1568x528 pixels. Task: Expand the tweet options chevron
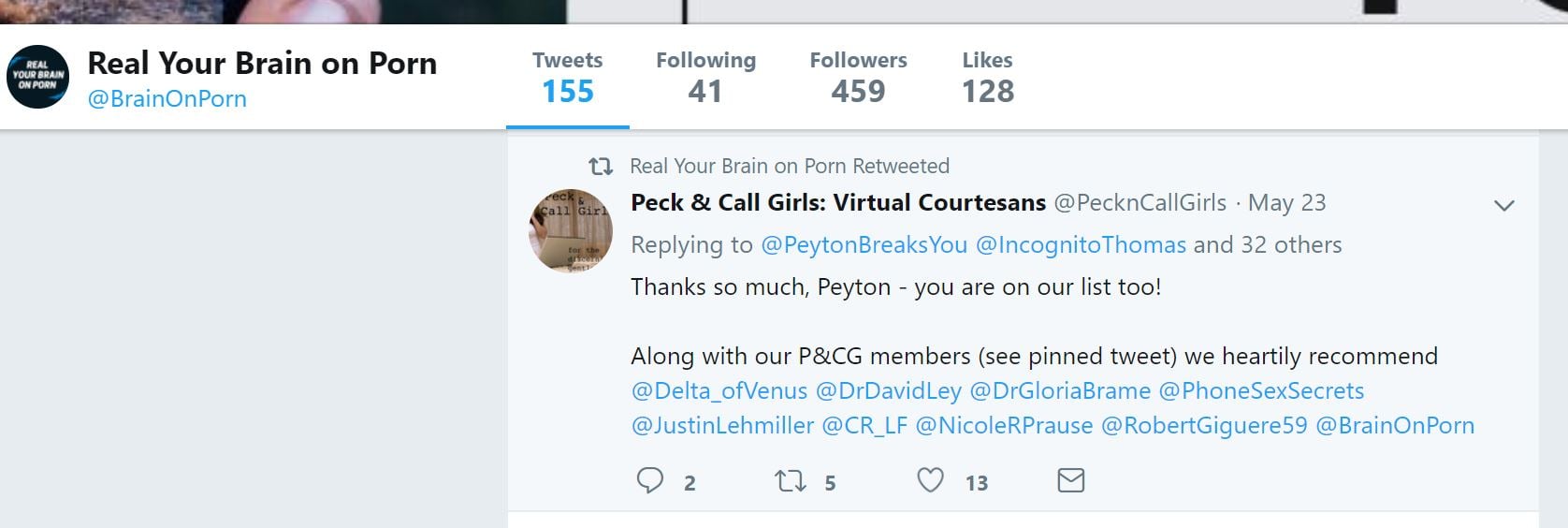pyautogui.click(x=1503, y=206)
